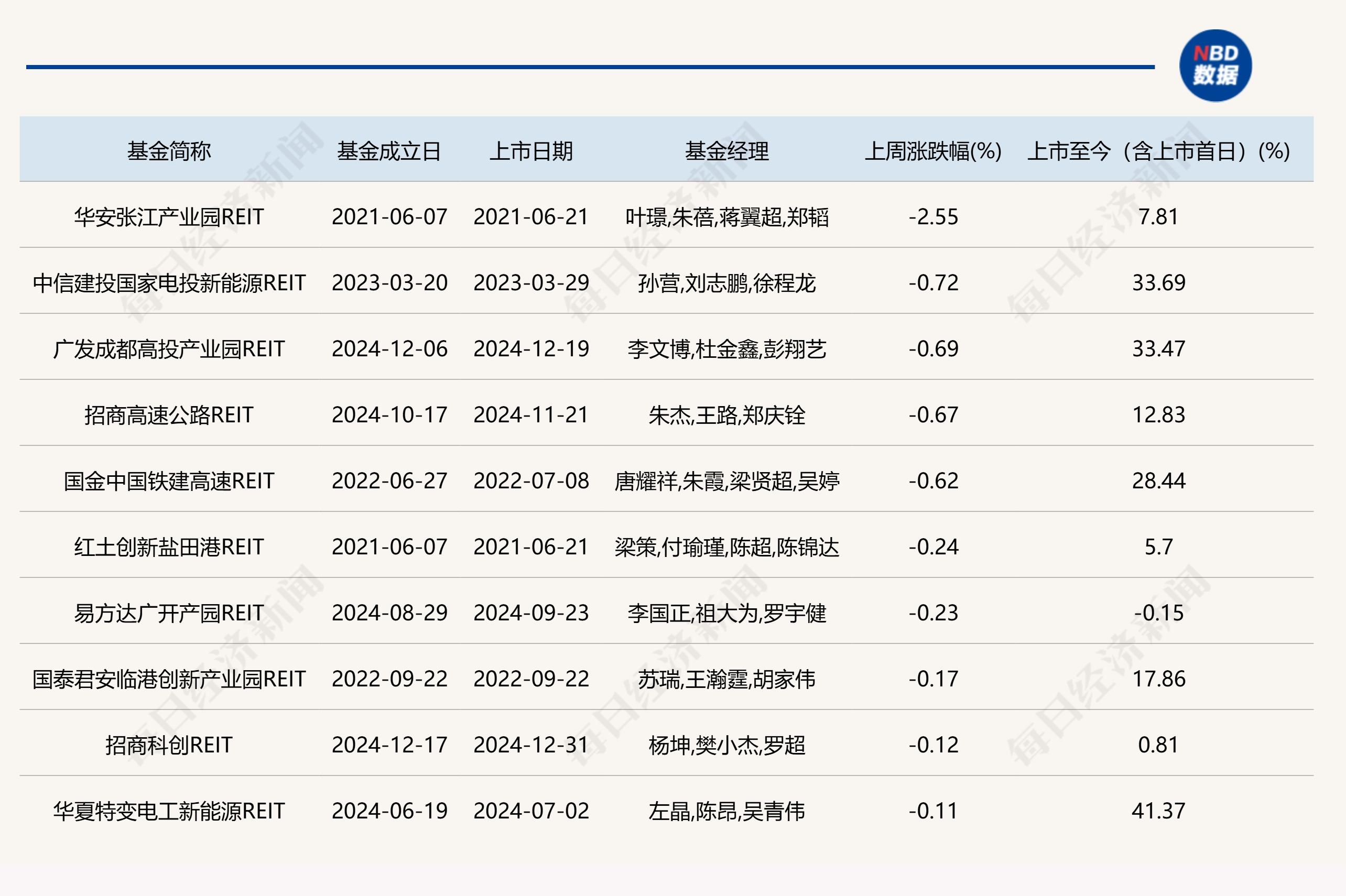Select listing date 2022-07-08
The image size is (1346, 896).
tap(531, 481)
